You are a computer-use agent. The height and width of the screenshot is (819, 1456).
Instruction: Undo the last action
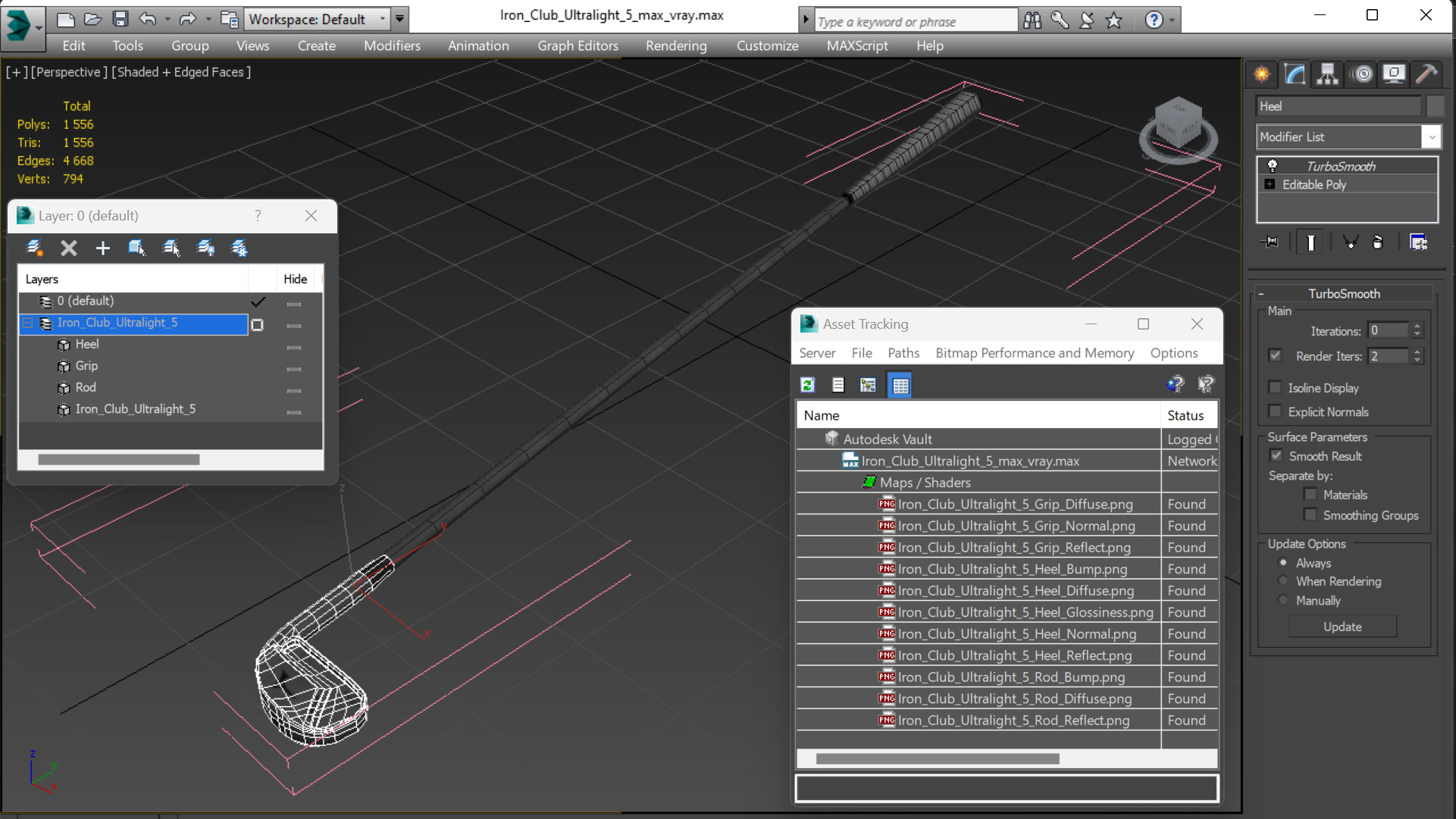148,20
